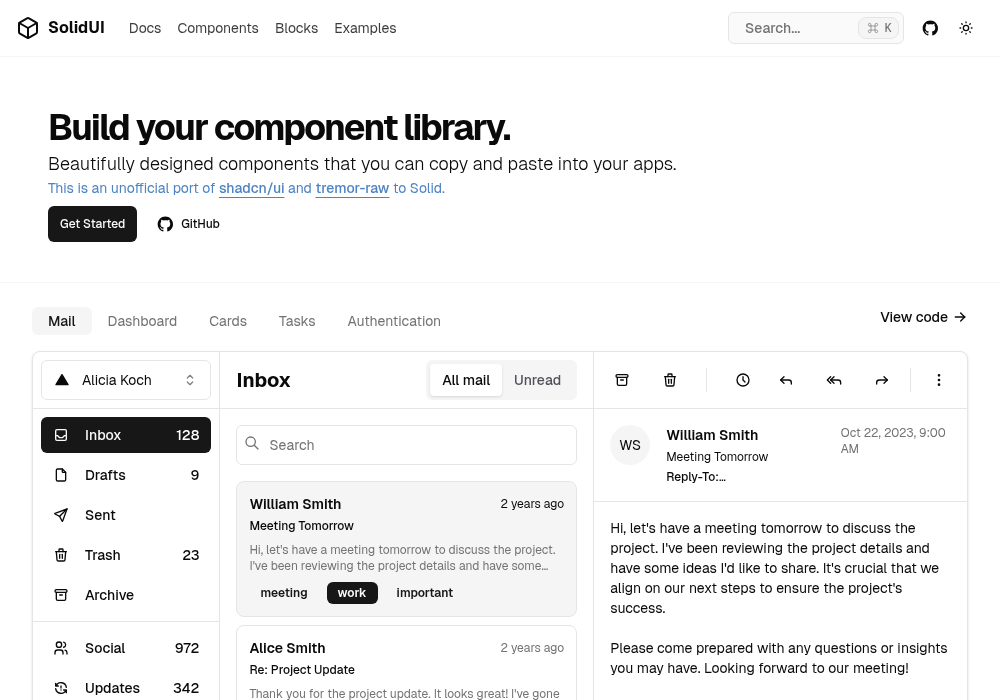Click the Reply arrow icon
The image size is (1000, 700).
click(x=786, y=381)
